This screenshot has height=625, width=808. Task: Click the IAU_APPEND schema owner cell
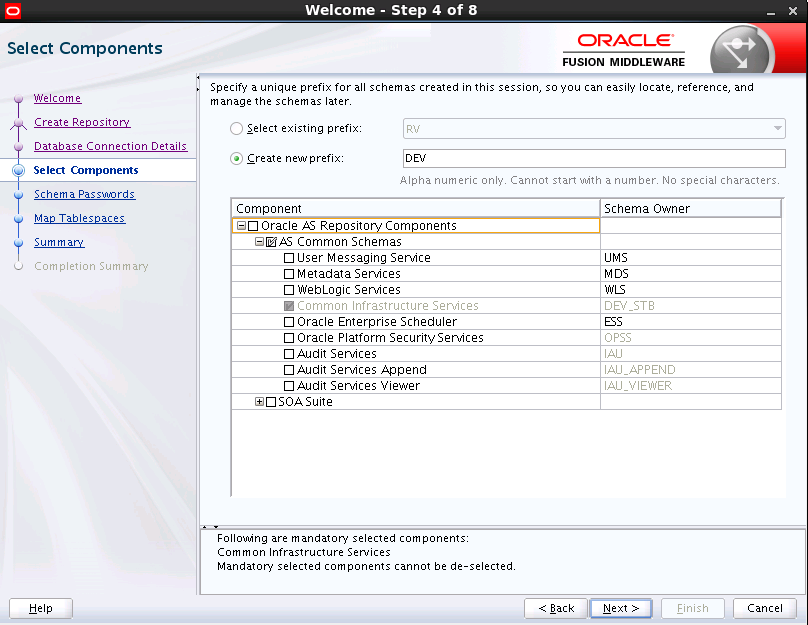(x=691, y=369)
